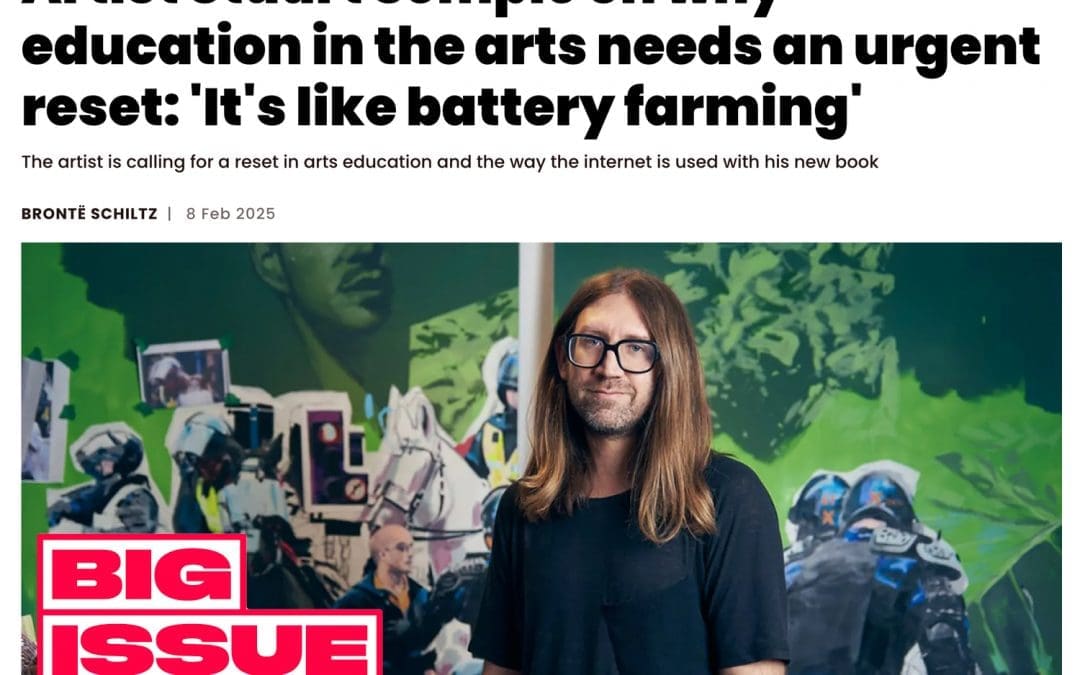Click the artist's black-framed glasses
This screenshot has height=675, width=1080.
click(612, 353)
